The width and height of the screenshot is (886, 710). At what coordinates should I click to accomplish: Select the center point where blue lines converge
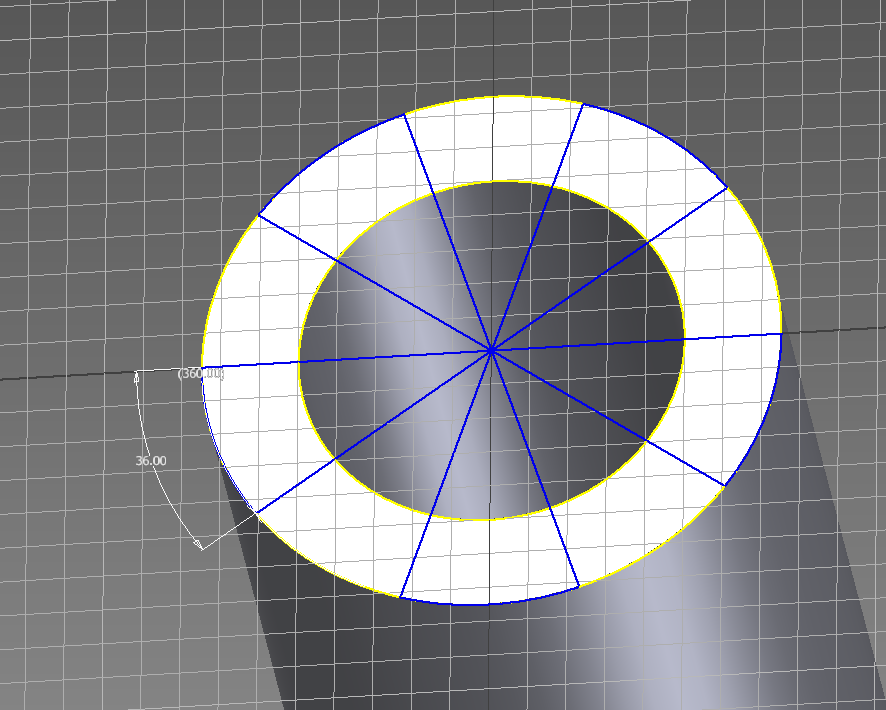492,350
